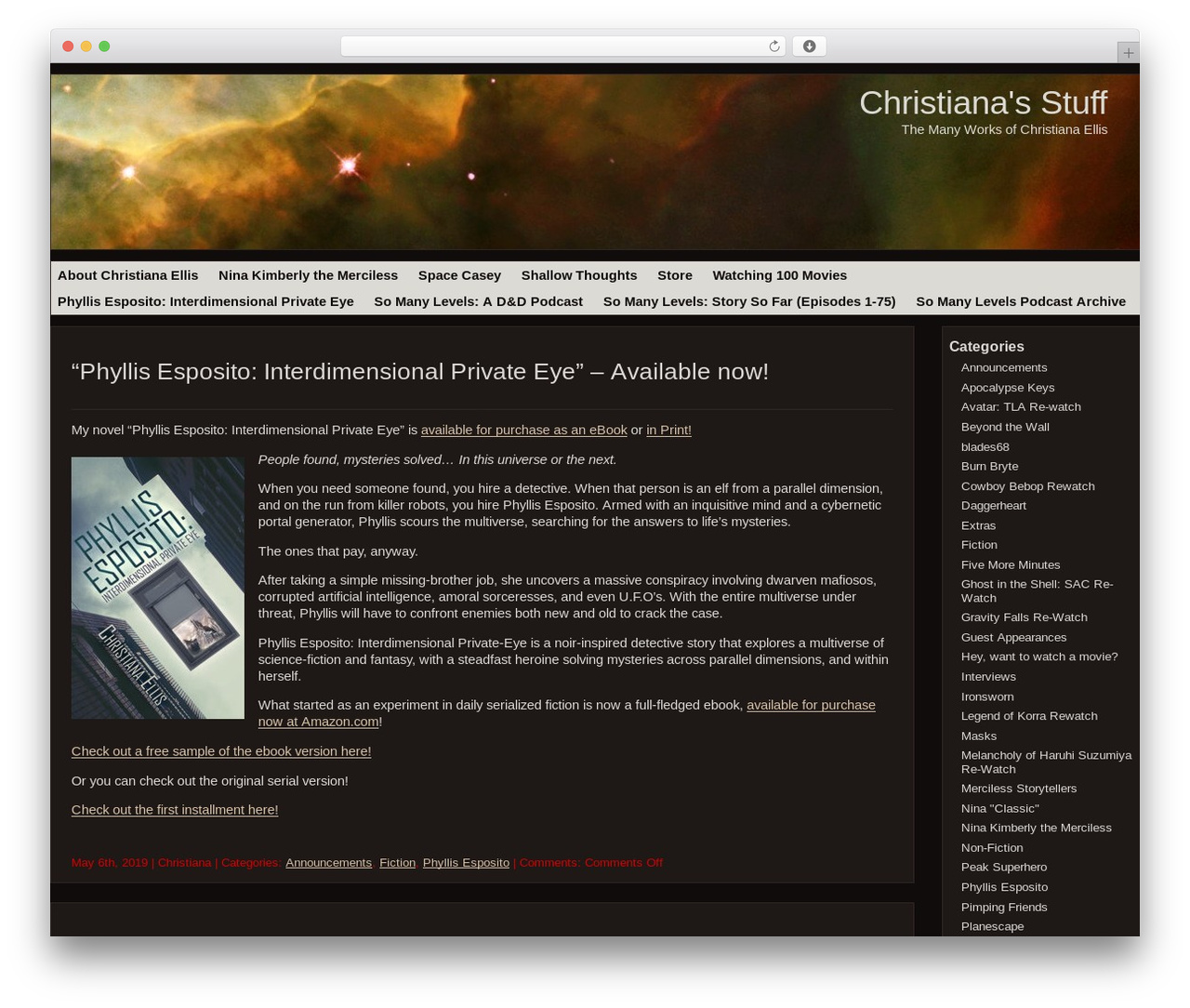Image resolution: width=1190 pixels, height=1008 pixels.
Task: Click Announcements in the post footer categories
Action: coord(328,863)
